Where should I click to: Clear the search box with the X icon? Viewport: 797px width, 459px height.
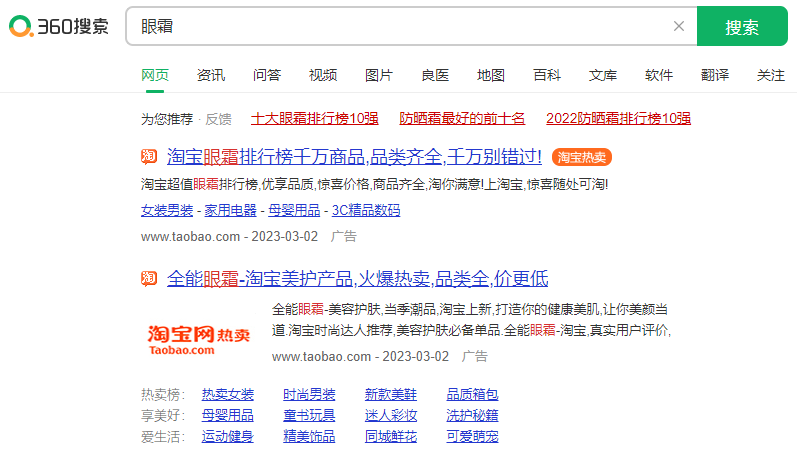click(679, 26)
